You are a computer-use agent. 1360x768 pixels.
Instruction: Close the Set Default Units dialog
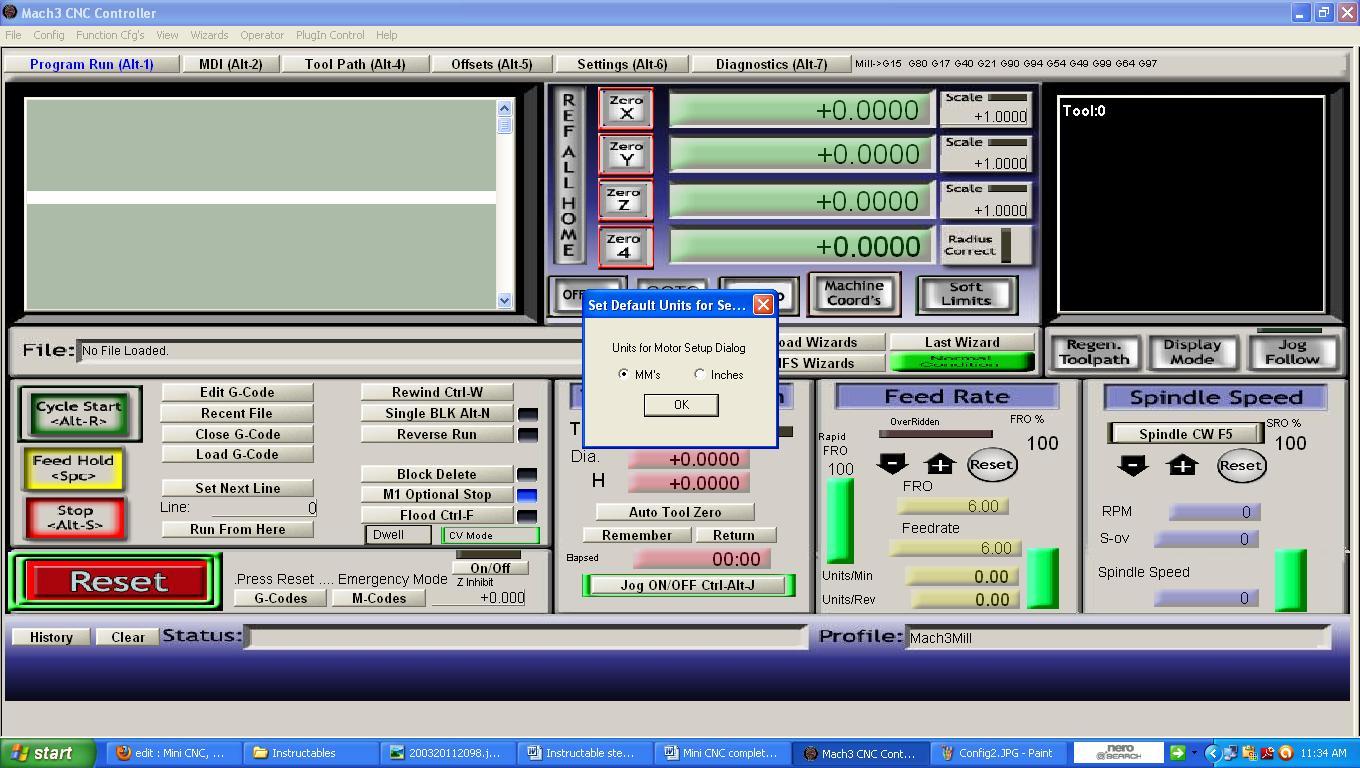pyautogui.click(x=763, y=305)
